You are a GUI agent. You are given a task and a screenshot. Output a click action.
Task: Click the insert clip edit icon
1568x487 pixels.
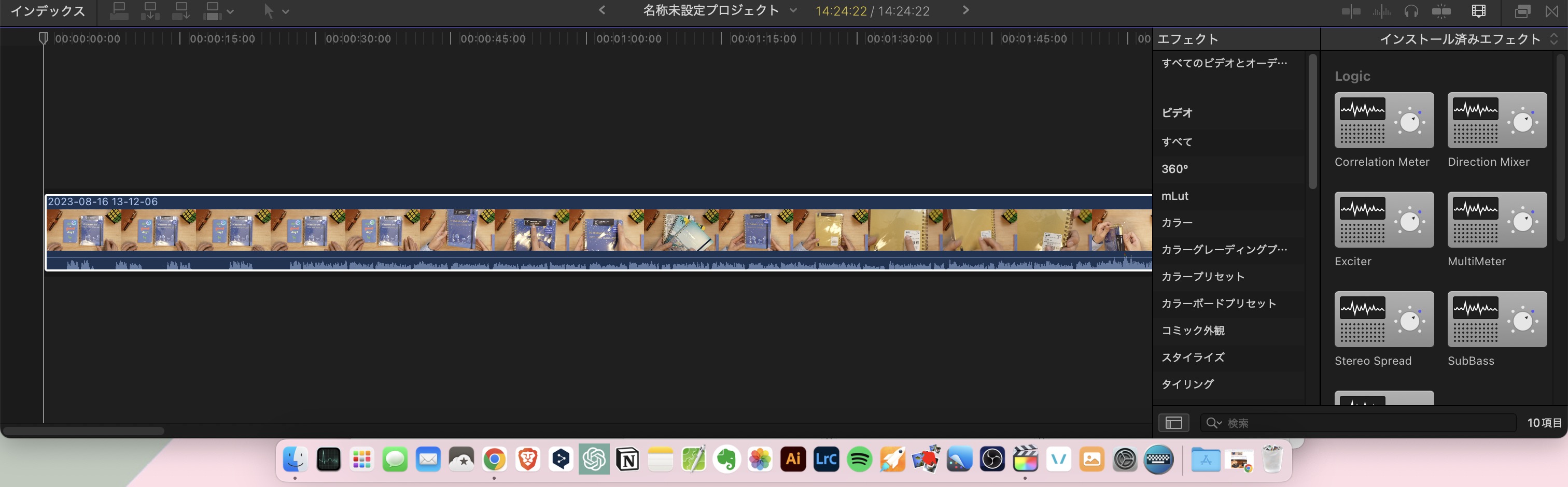(150, 11)
